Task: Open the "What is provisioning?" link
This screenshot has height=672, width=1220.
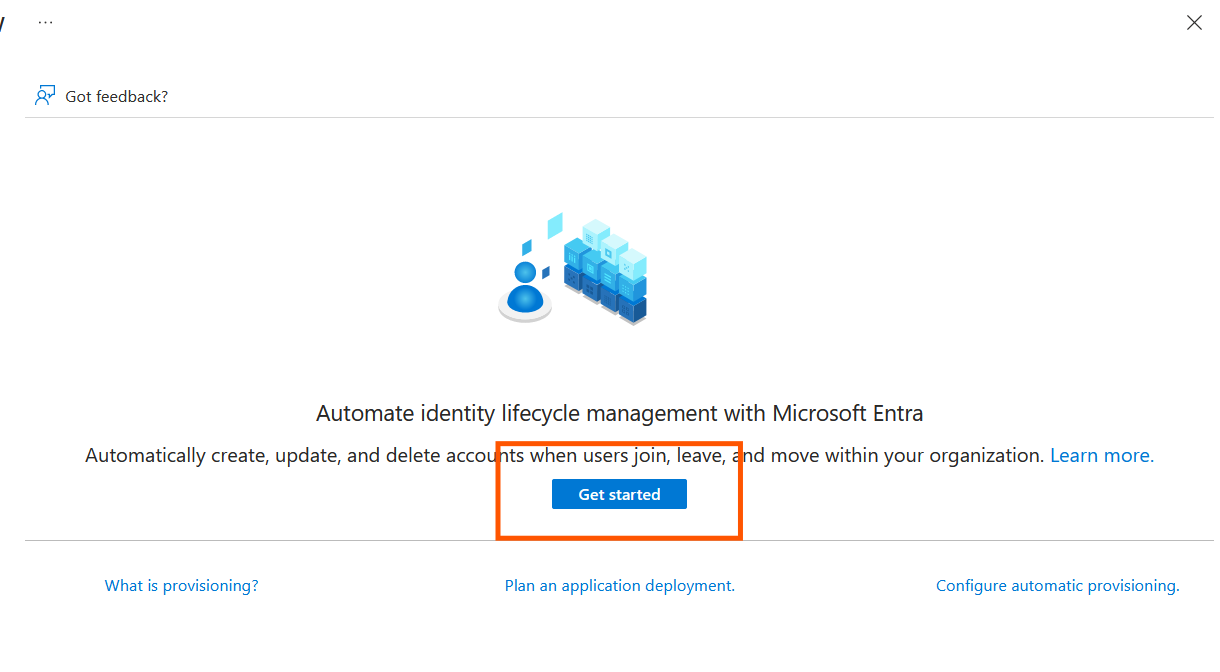Action: 181,586
